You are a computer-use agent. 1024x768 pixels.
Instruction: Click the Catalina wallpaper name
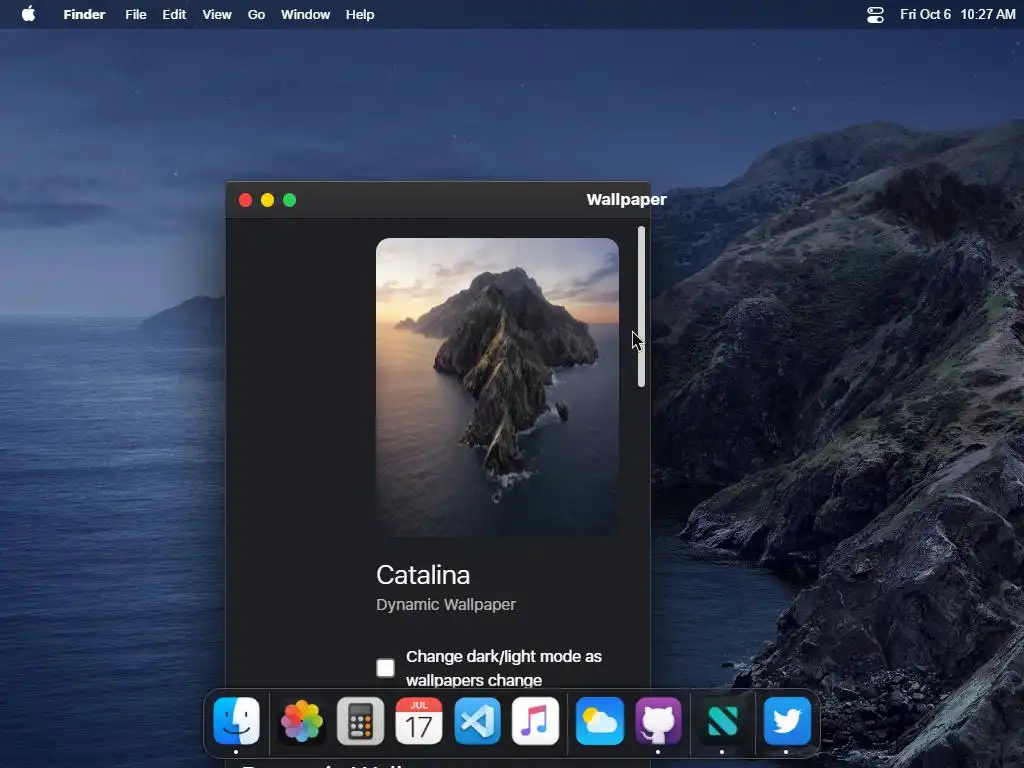coord(423,575)
